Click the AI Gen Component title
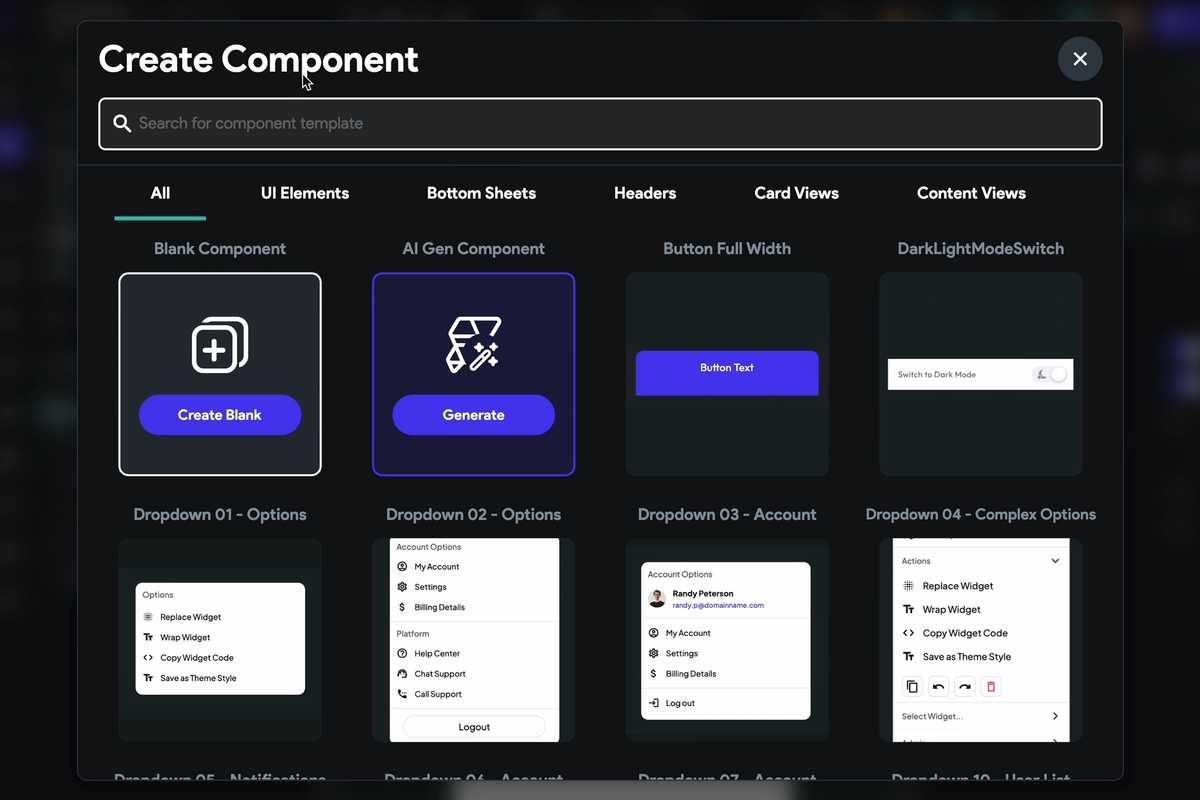The image size is (1200, 800). 473,248
